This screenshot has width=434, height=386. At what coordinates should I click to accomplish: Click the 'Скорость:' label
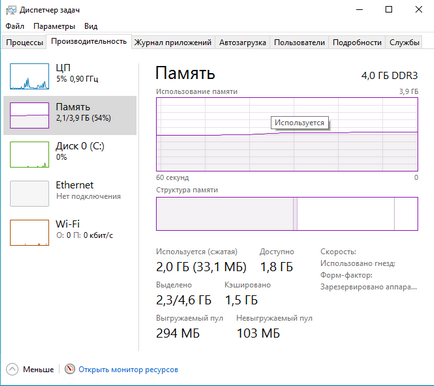tap(338, 252)
